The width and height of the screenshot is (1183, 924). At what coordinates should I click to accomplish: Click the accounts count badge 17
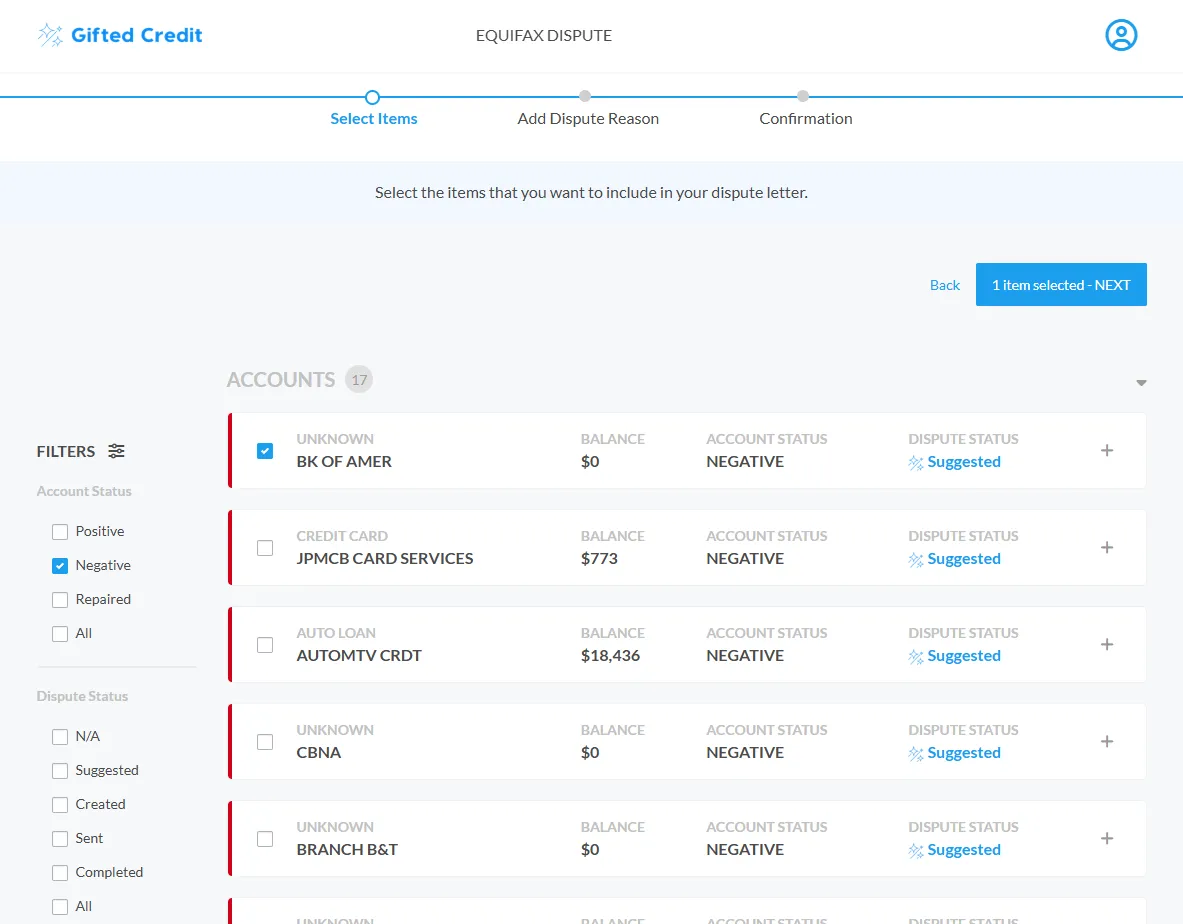click(x=359, y=379)
